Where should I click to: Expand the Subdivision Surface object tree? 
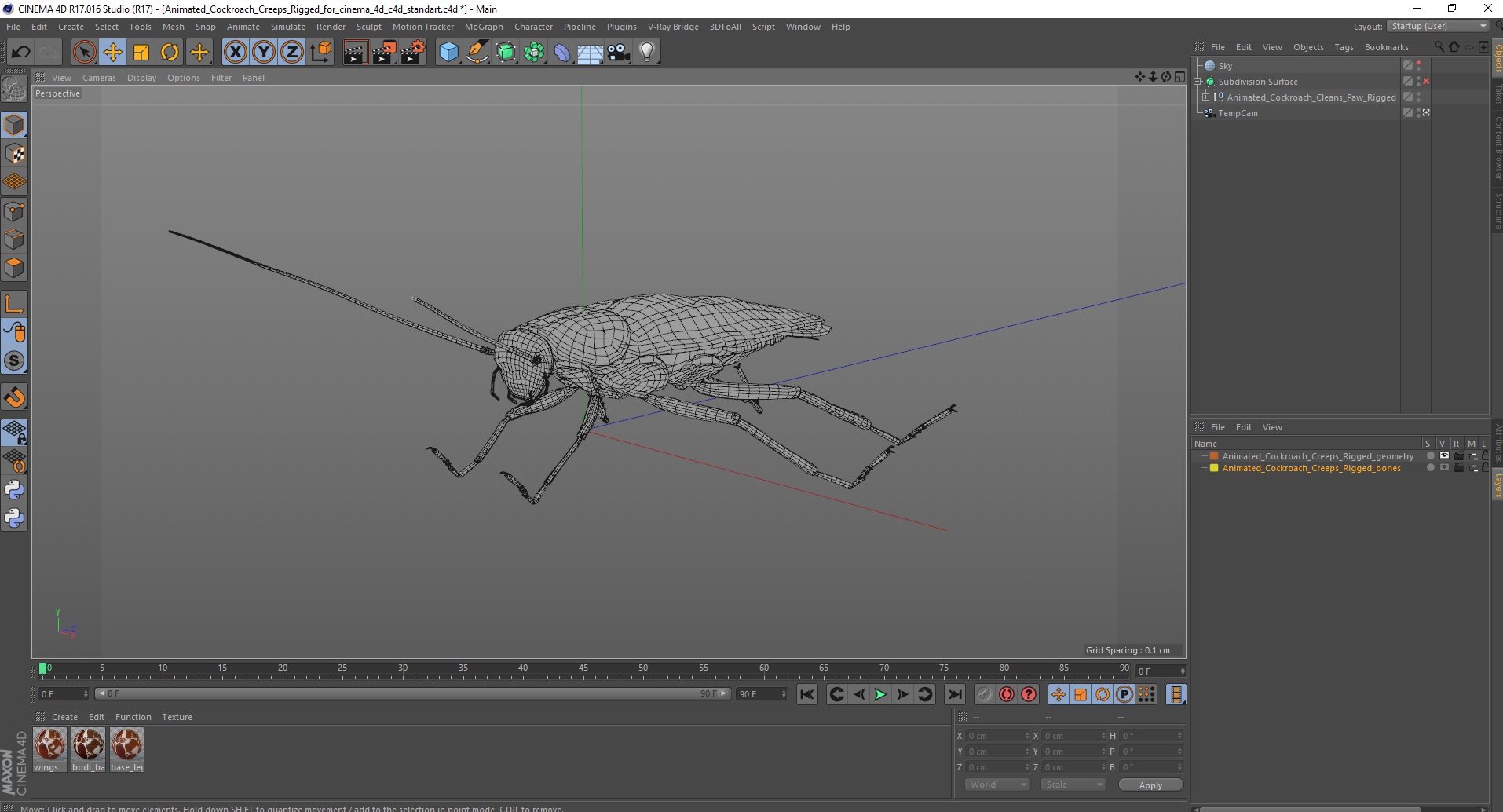1198,82
